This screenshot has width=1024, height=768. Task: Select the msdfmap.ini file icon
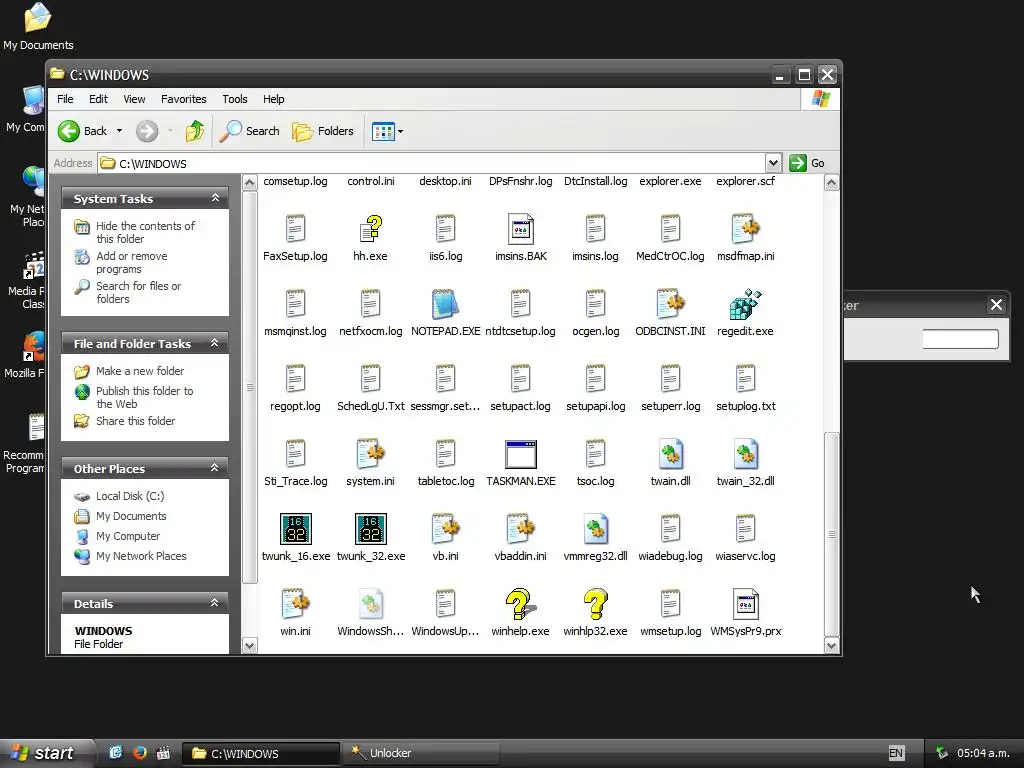coord(745,229)
